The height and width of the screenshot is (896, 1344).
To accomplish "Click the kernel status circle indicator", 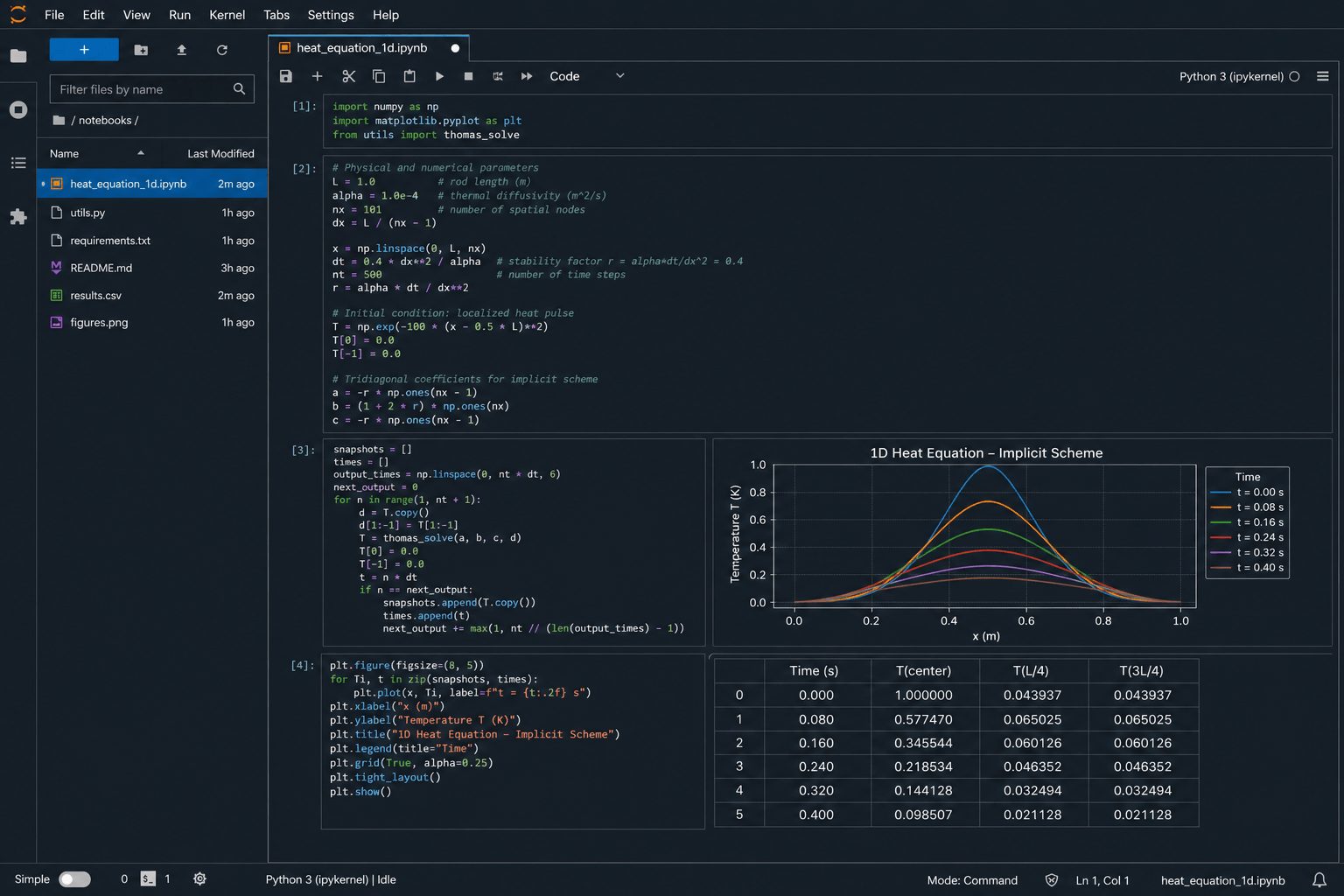I will [x=1295, y=76].
